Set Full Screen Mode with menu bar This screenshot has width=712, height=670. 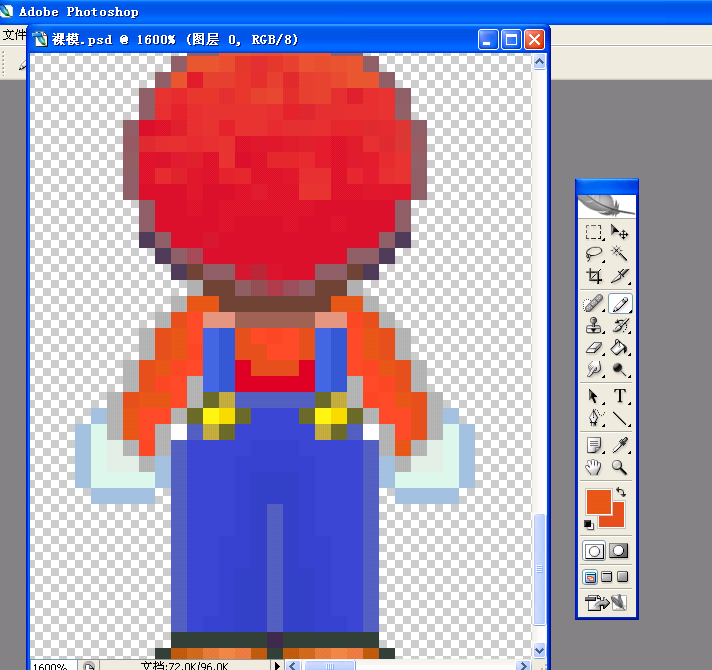606,577
